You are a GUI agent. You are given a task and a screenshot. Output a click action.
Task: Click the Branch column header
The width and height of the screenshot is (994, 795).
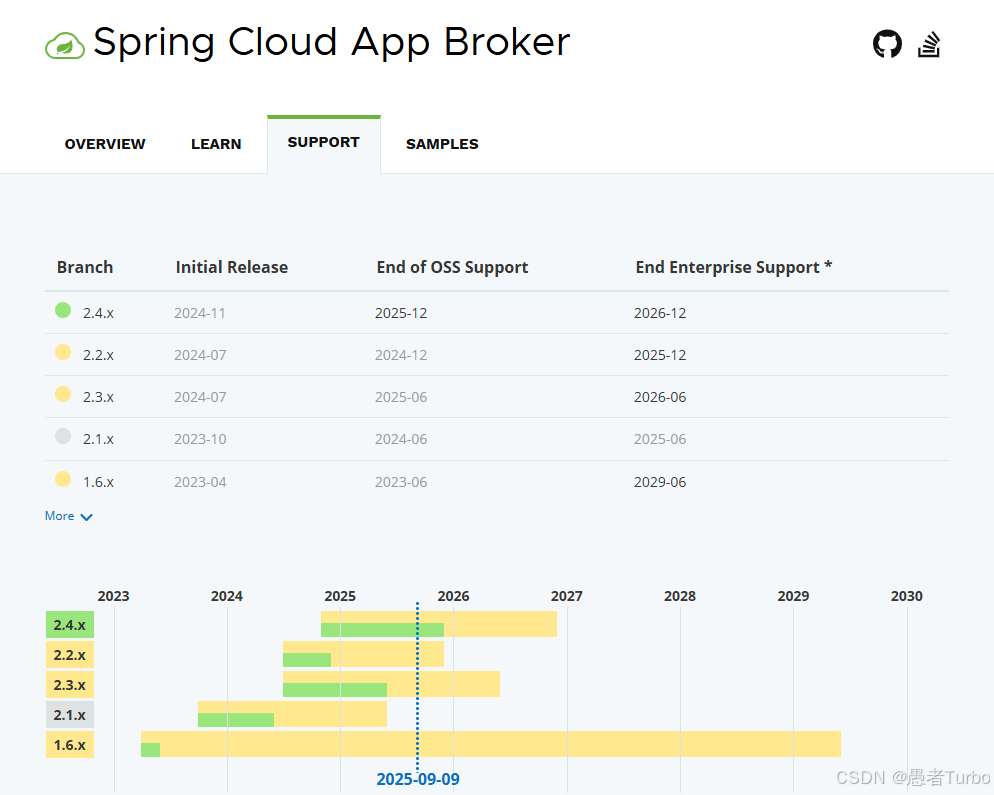[x=85, y=268]
